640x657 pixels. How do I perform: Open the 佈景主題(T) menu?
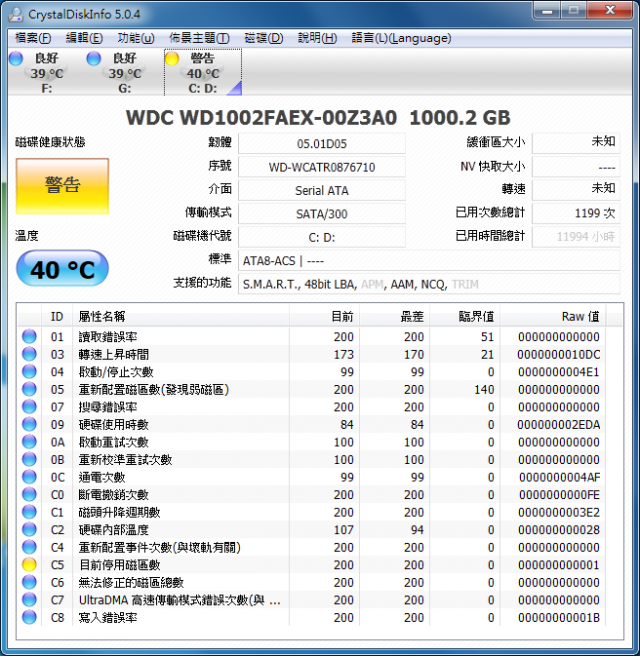pos(199,38)
